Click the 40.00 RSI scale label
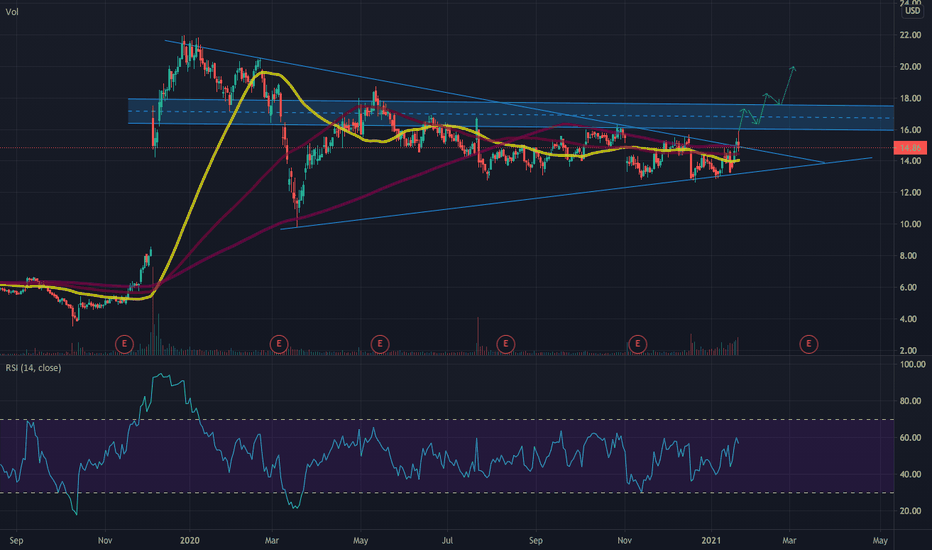 click(910, 474)
